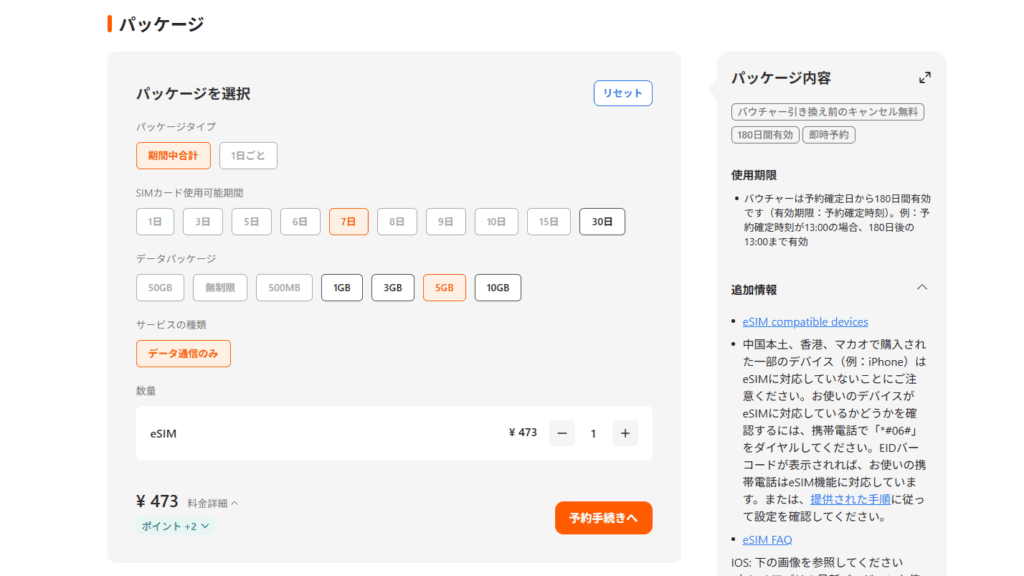Proceed with 予約手続きへ button
Image resolution: width=1024 pixels, height=576 pixels.
[603, 518]
